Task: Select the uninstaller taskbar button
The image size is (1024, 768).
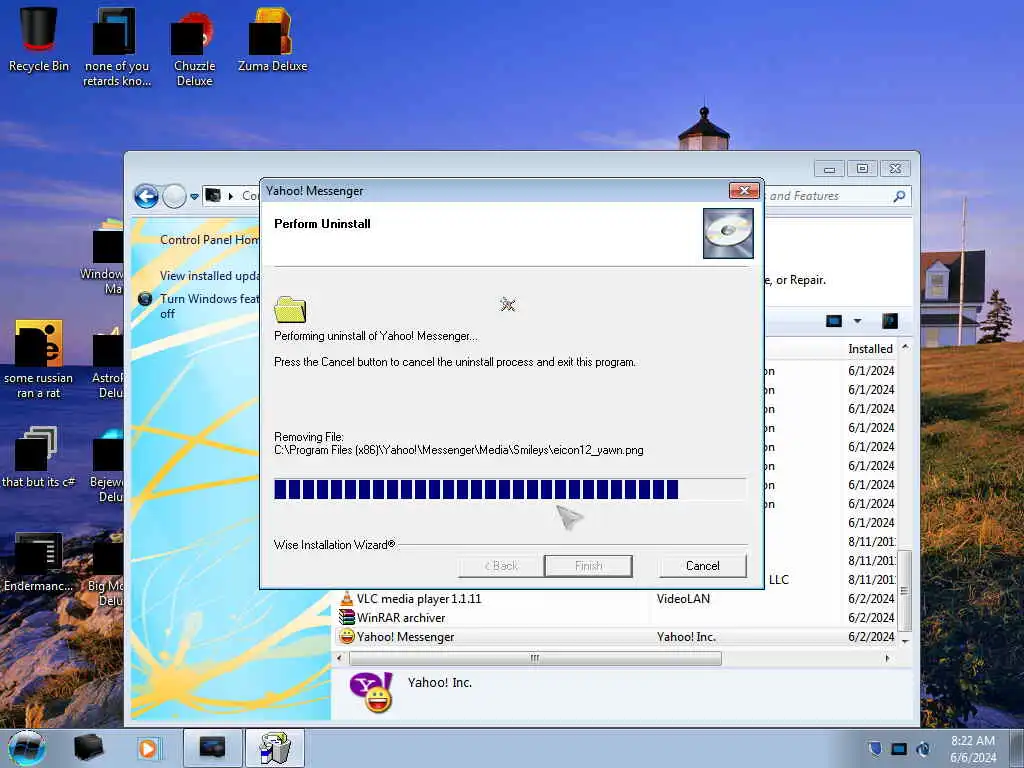Action: [274, 748]
